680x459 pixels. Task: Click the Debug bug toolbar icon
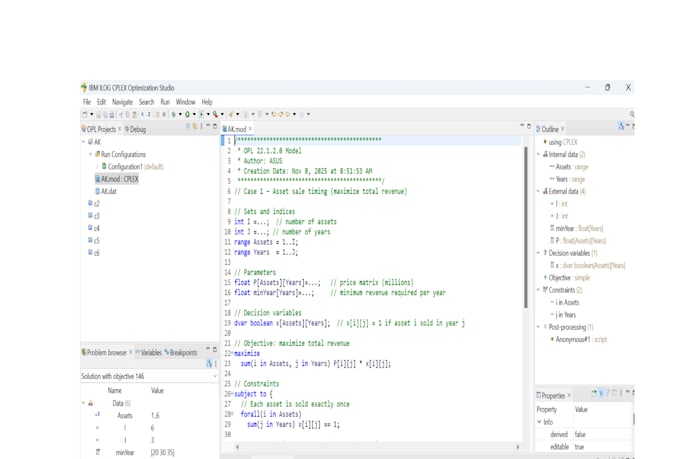tap(173, 114)
